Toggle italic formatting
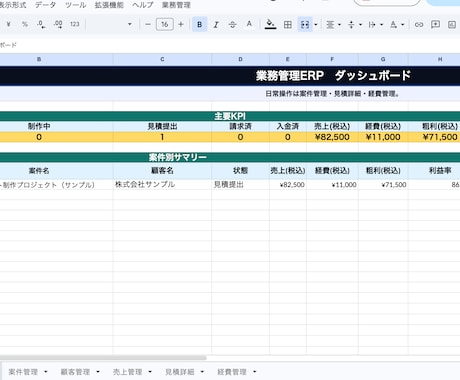Image resolution: width=460 pixels, height=380 pixels. 216,24
